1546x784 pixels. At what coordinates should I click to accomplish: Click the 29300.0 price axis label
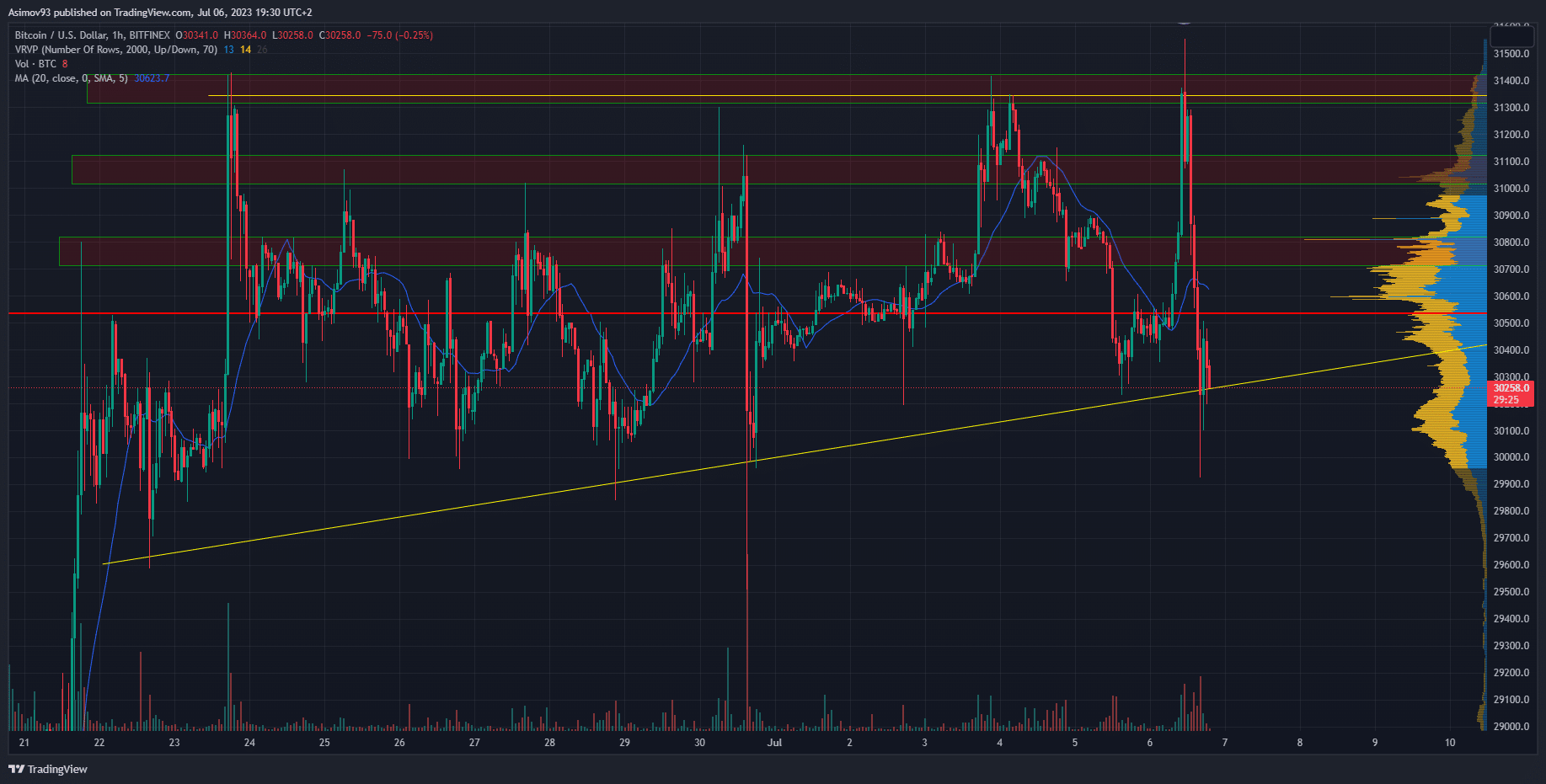pos(1511,646)
